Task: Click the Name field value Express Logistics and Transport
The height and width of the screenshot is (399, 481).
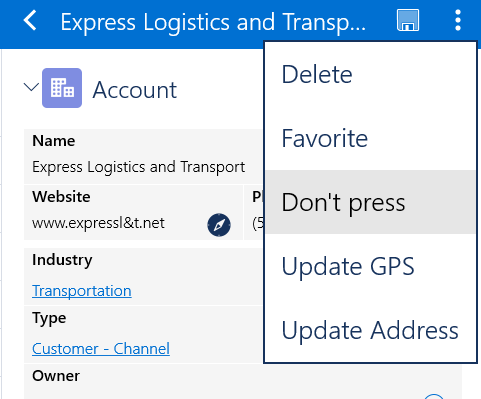Action: (x=139, y=167)
